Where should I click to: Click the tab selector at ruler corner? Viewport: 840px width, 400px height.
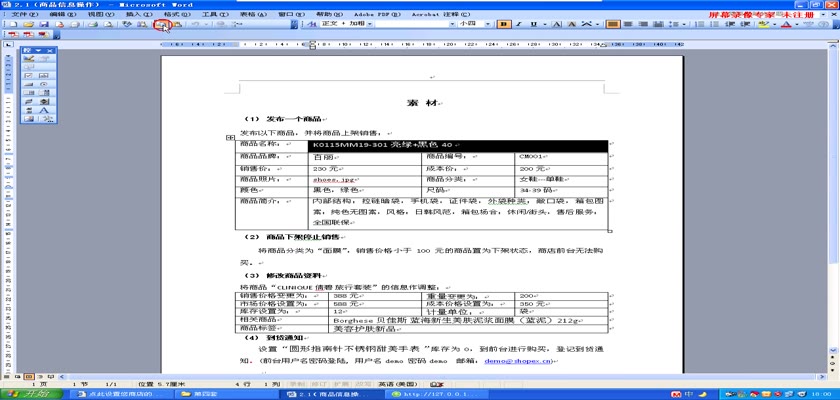[x=8, y=44]
